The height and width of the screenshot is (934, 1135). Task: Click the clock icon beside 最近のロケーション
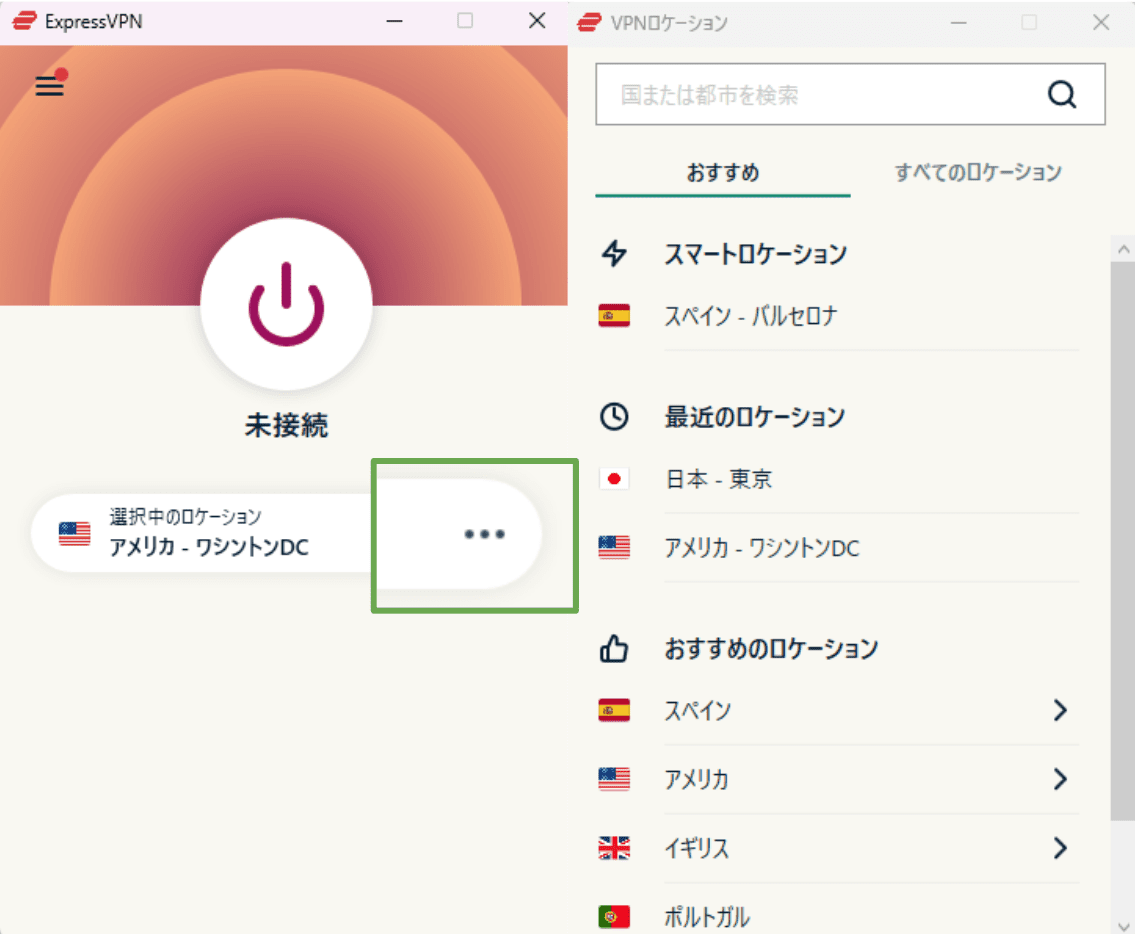[614, 417]
